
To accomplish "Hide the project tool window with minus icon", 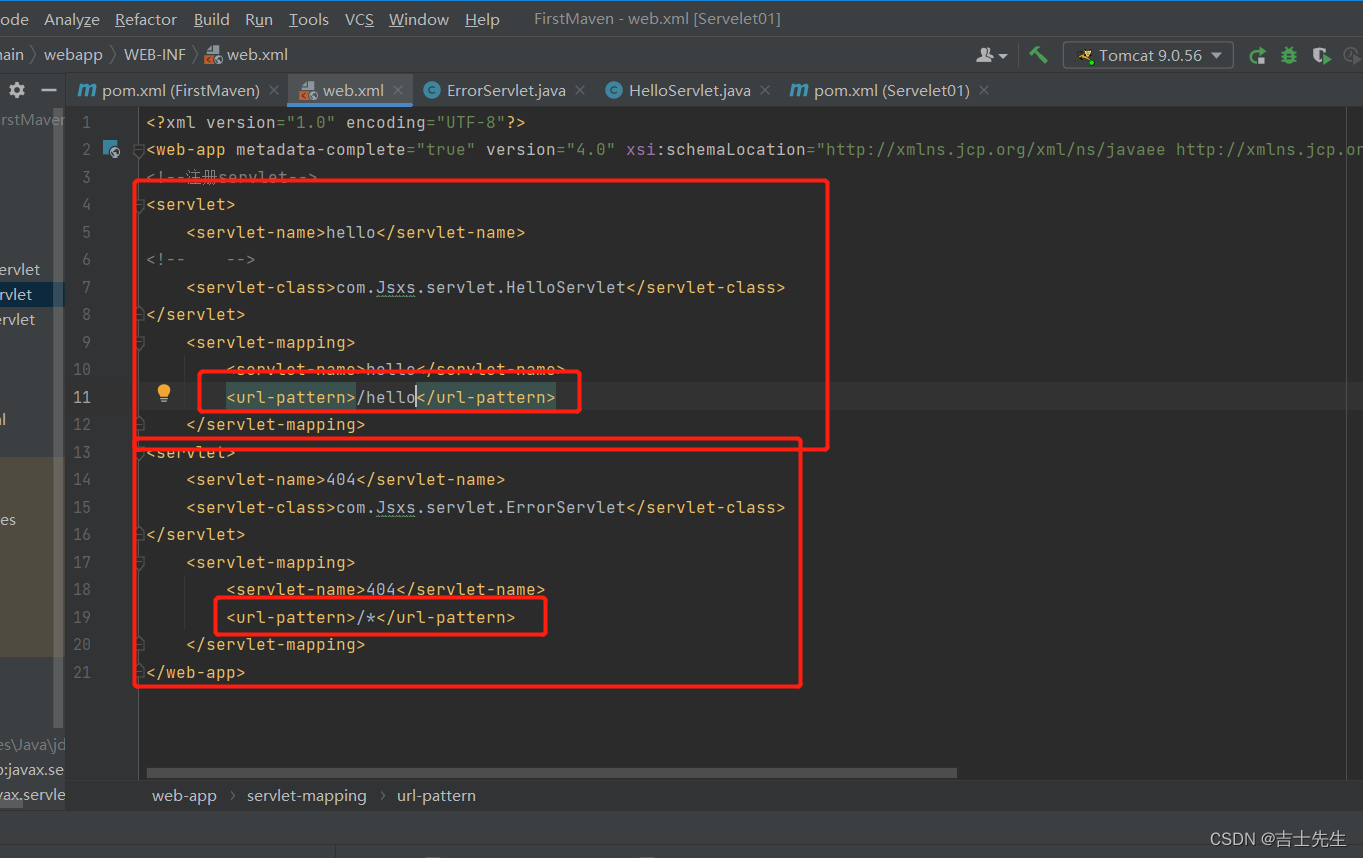I will tap(47, 90).
